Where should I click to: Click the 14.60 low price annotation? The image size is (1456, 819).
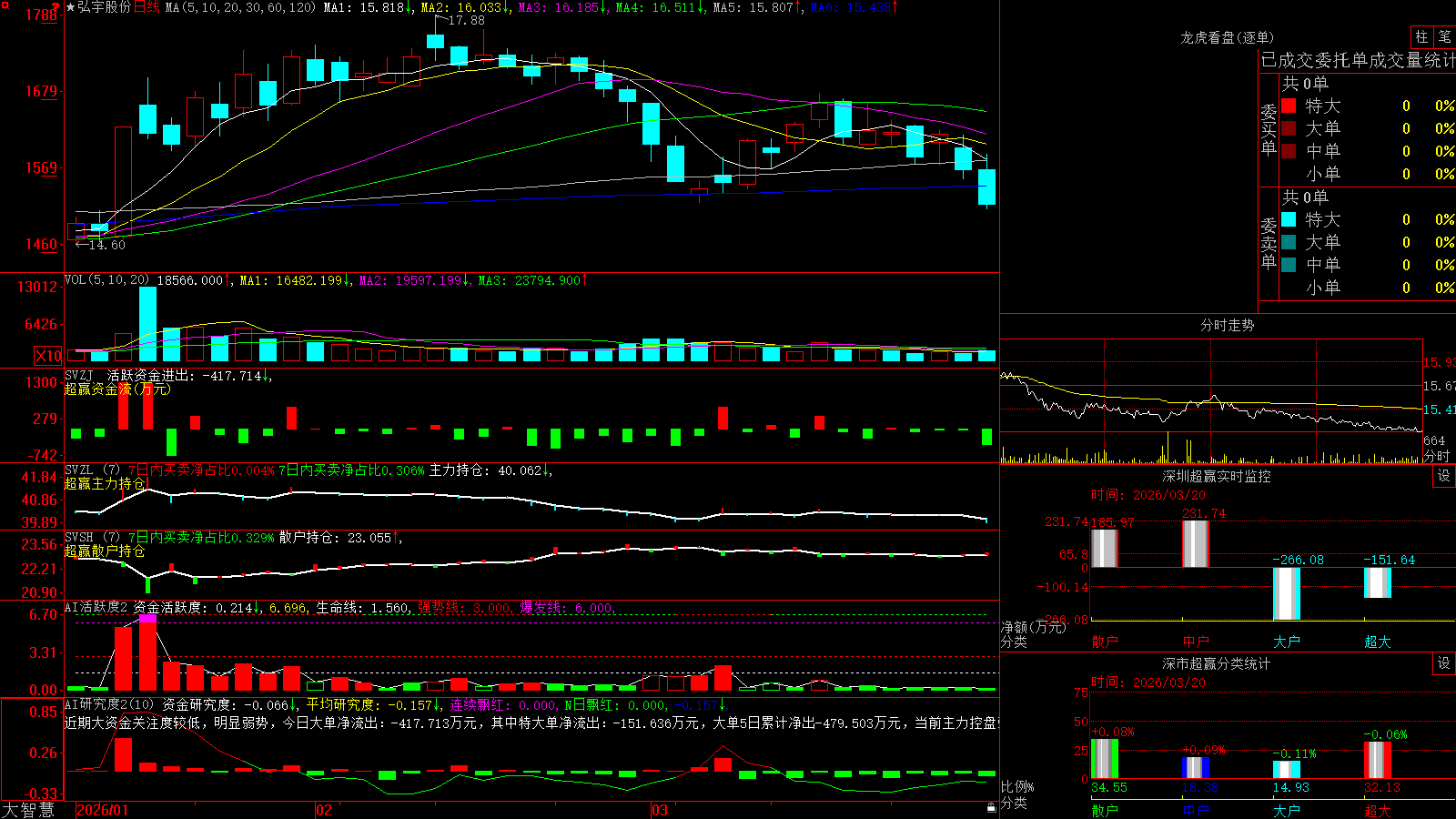pyautogui.click(x=106, y=245)
